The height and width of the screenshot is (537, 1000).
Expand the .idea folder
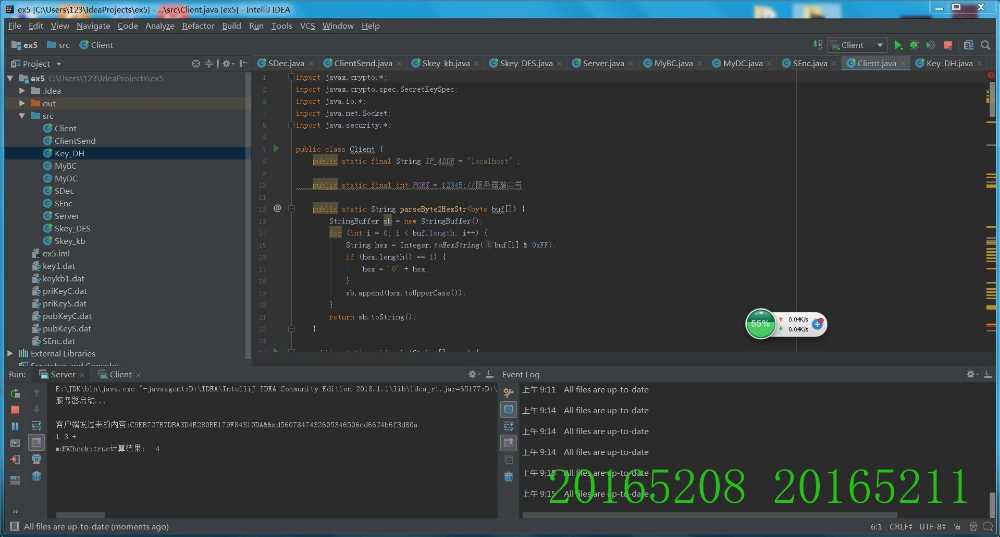click(x=22, y=91)
